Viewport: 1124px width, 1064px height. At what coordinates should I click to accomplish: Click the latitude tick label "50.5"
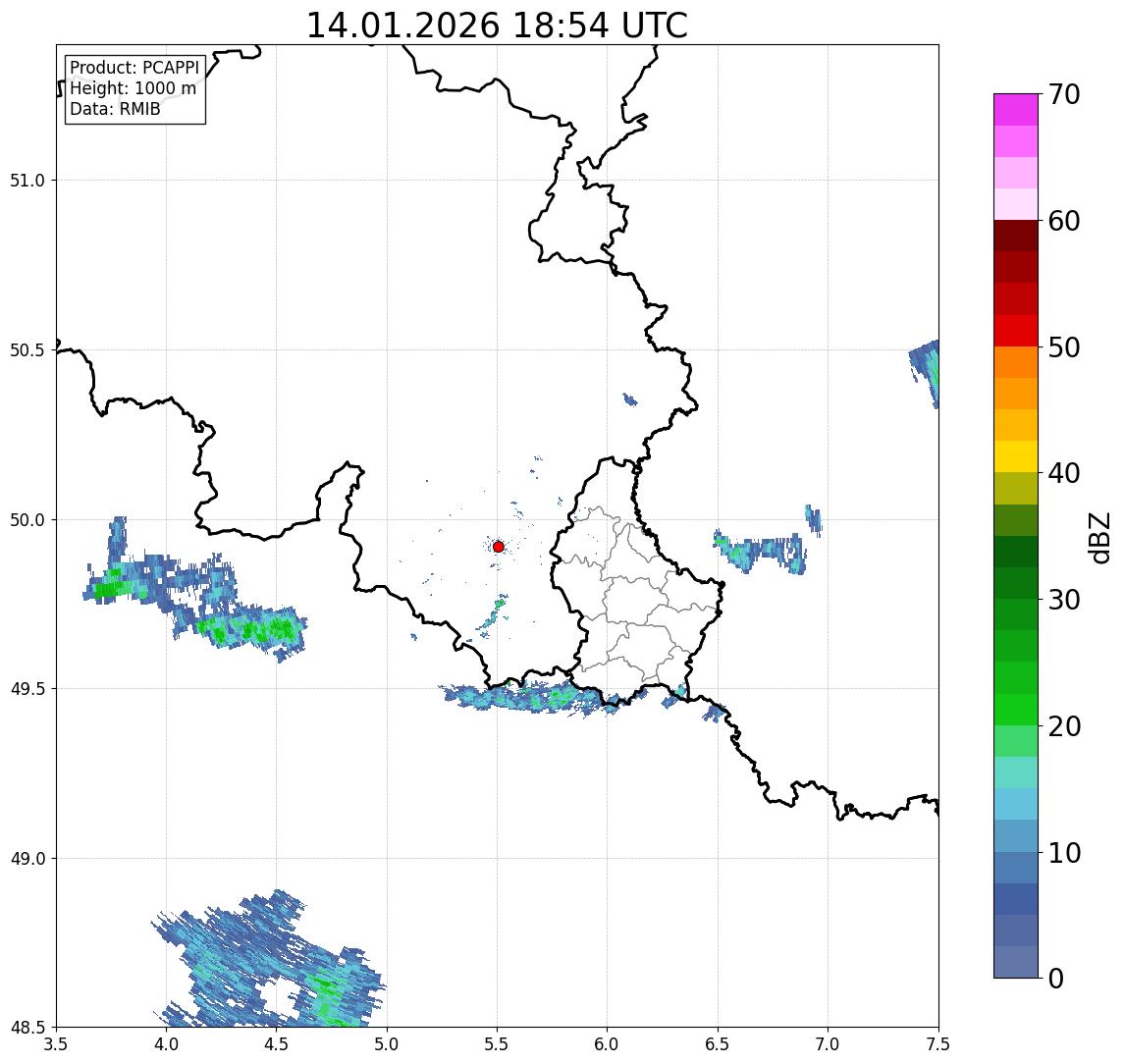coord(27,350)
